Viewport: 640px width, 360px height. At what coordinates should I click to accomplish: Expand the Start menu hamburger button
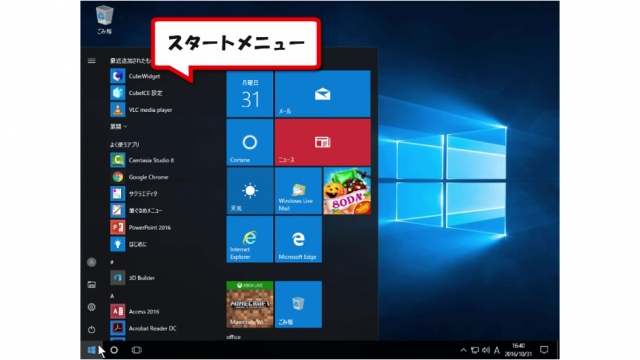point(91,61)
